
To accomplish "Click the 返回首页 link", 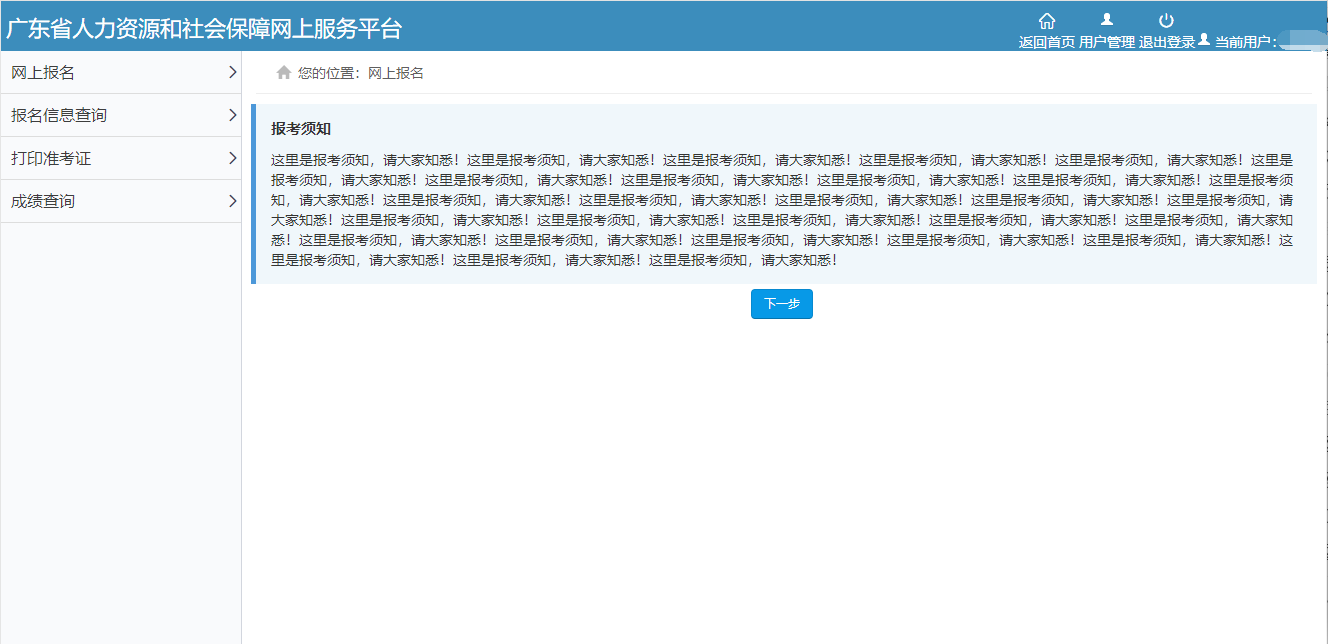I will pos(1046,42).
